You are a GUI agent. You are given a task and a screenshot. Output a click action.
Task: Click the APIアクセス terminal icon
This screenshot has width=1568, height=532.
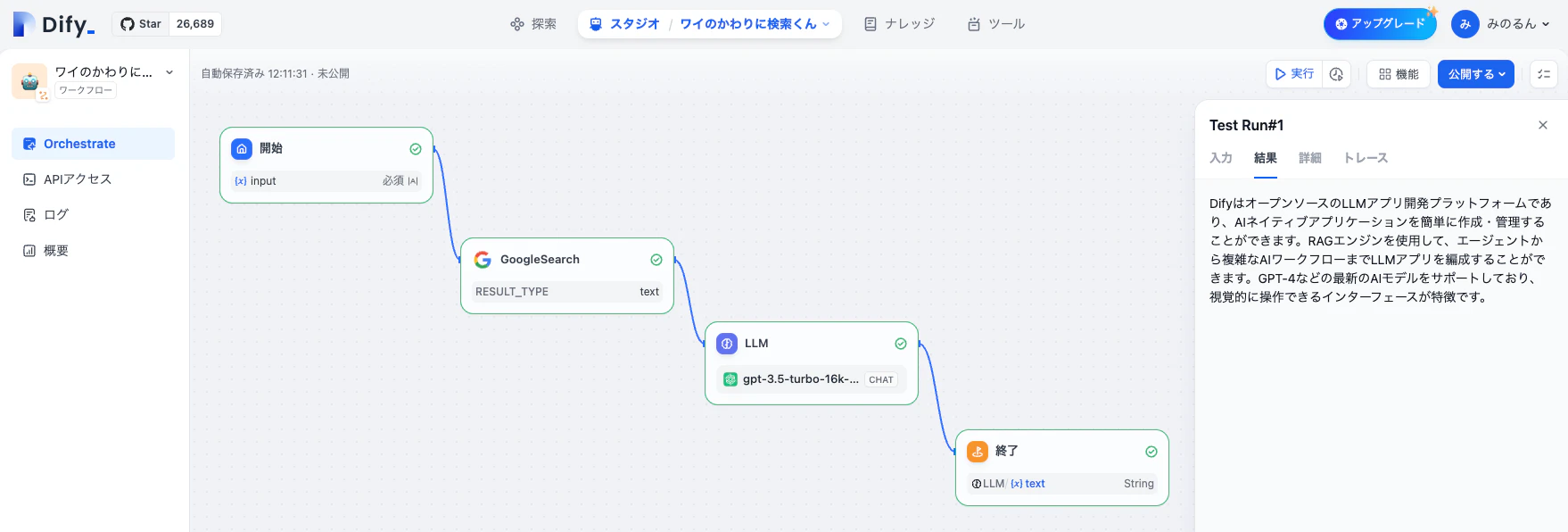pos(29,179)
